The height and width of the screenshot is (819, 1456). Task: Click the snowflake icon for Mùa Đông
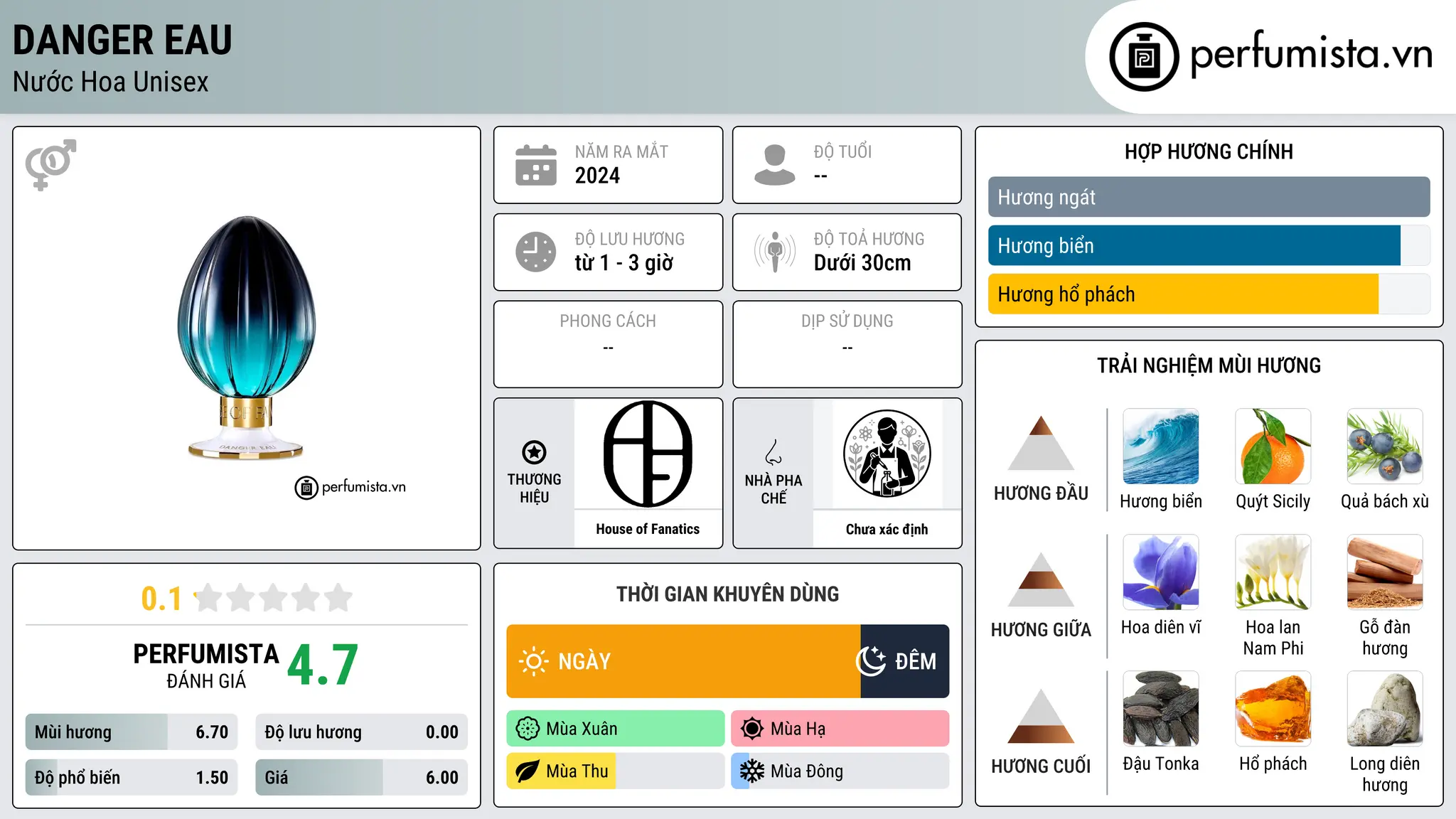pos(752,771)
